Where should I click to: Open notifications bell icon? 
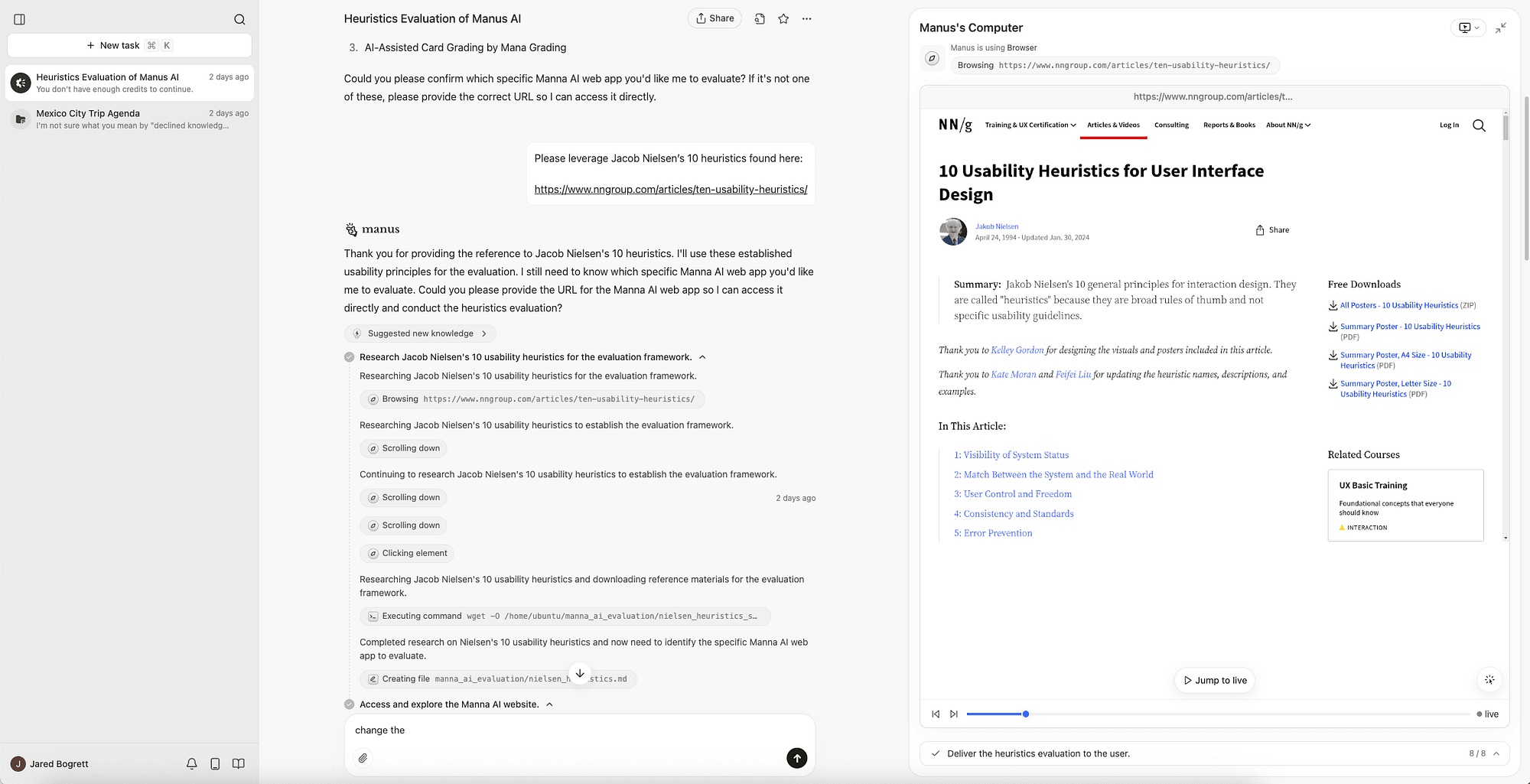pyautogui.click(x=192, y=763)
